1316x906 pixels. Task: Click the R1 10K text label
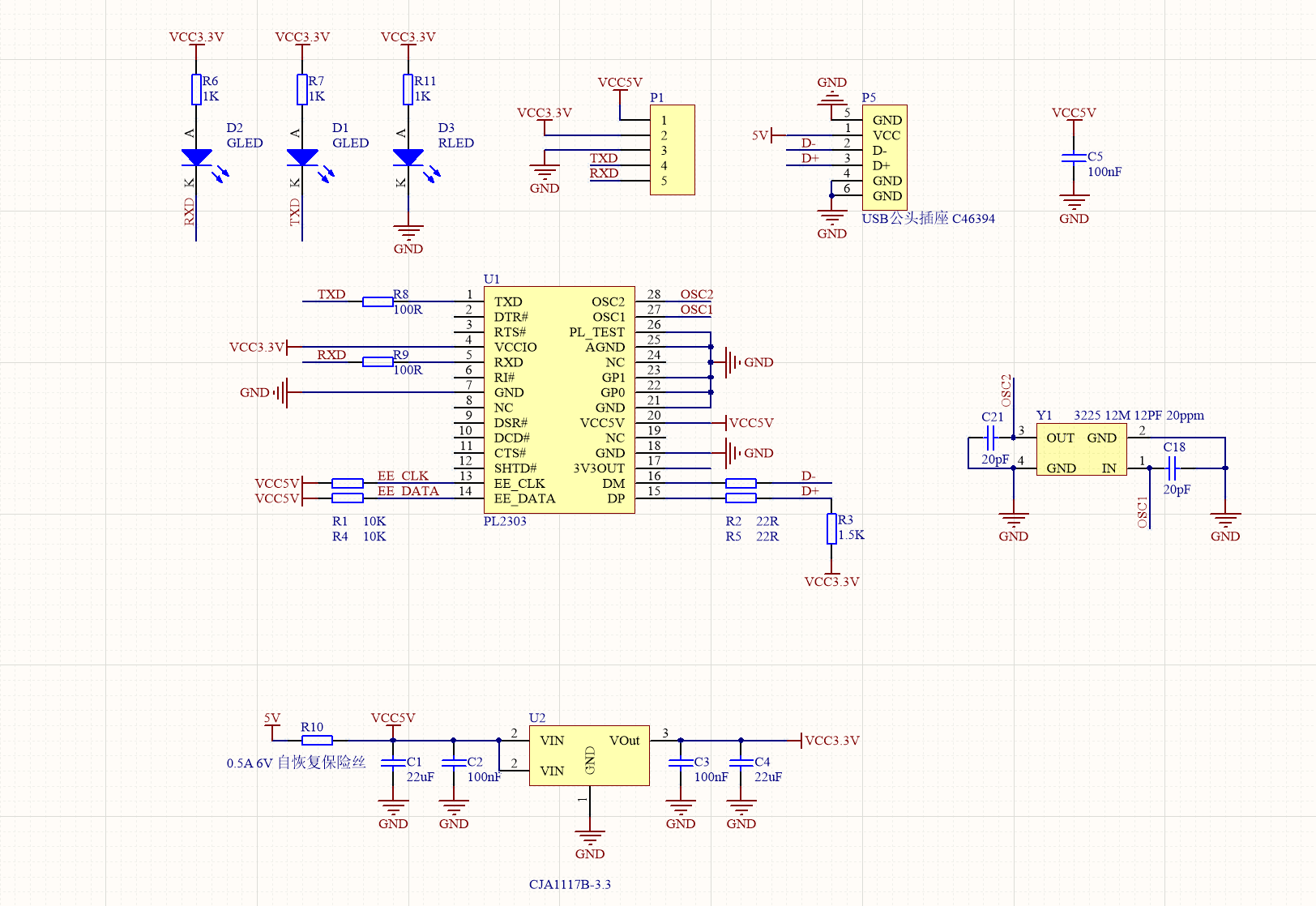[x=359, y=521]
